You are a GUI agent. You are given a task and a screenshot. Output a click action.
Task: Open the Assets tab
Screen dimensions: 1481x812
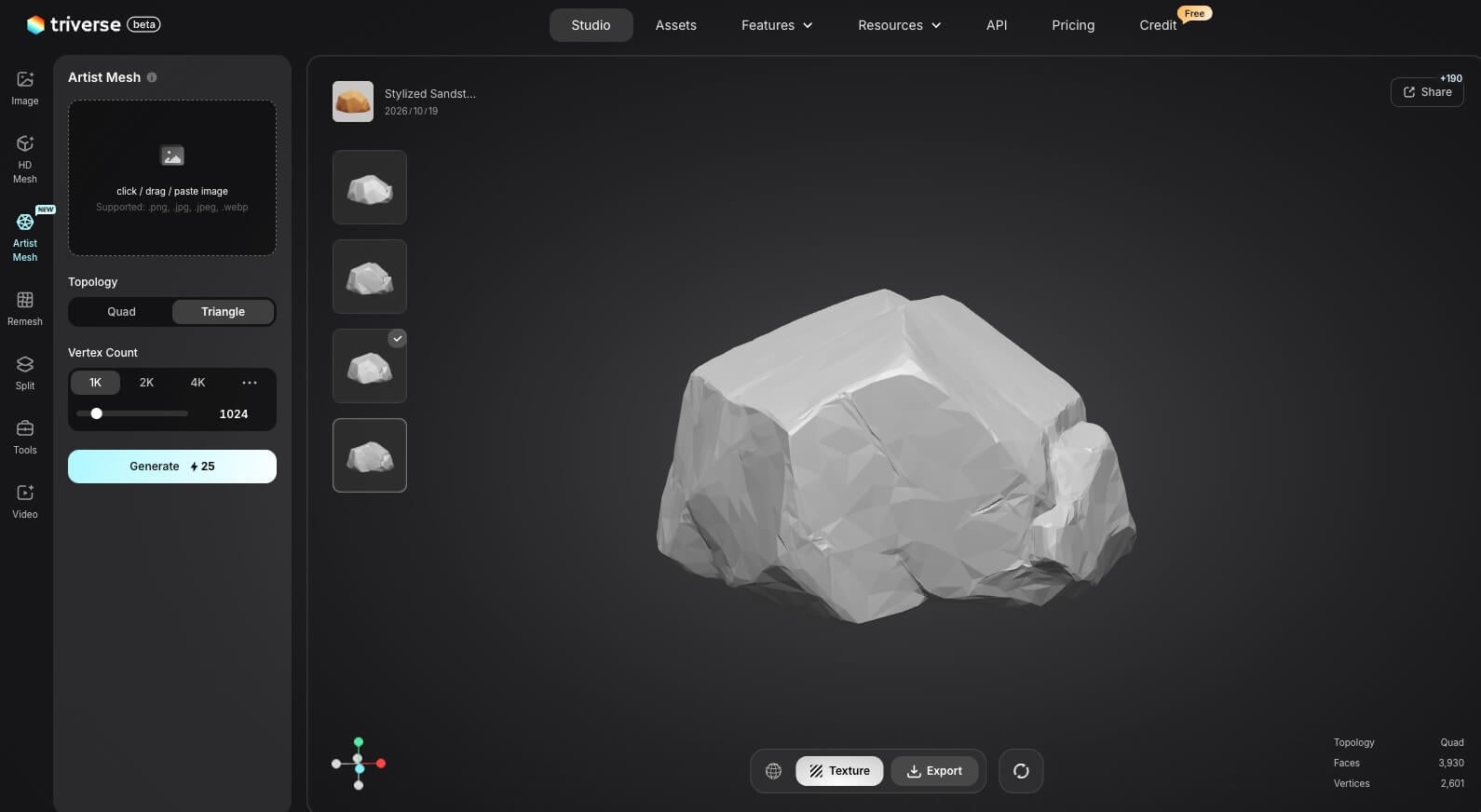[676, 25]
